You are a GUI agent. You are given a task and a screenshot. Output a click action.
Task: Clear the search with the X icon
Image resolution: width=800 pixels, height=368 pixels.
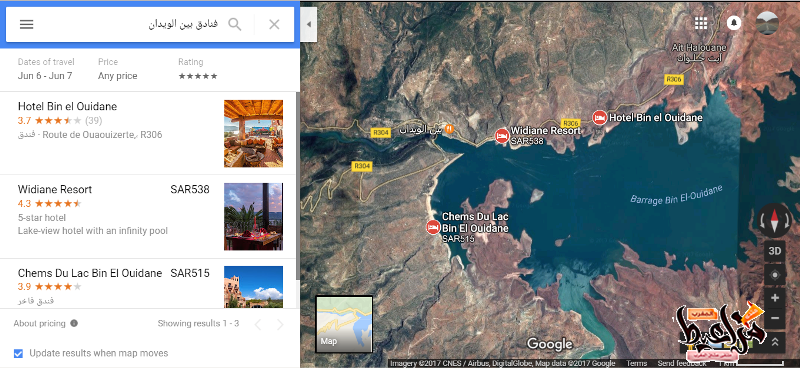tap(274, 24)
